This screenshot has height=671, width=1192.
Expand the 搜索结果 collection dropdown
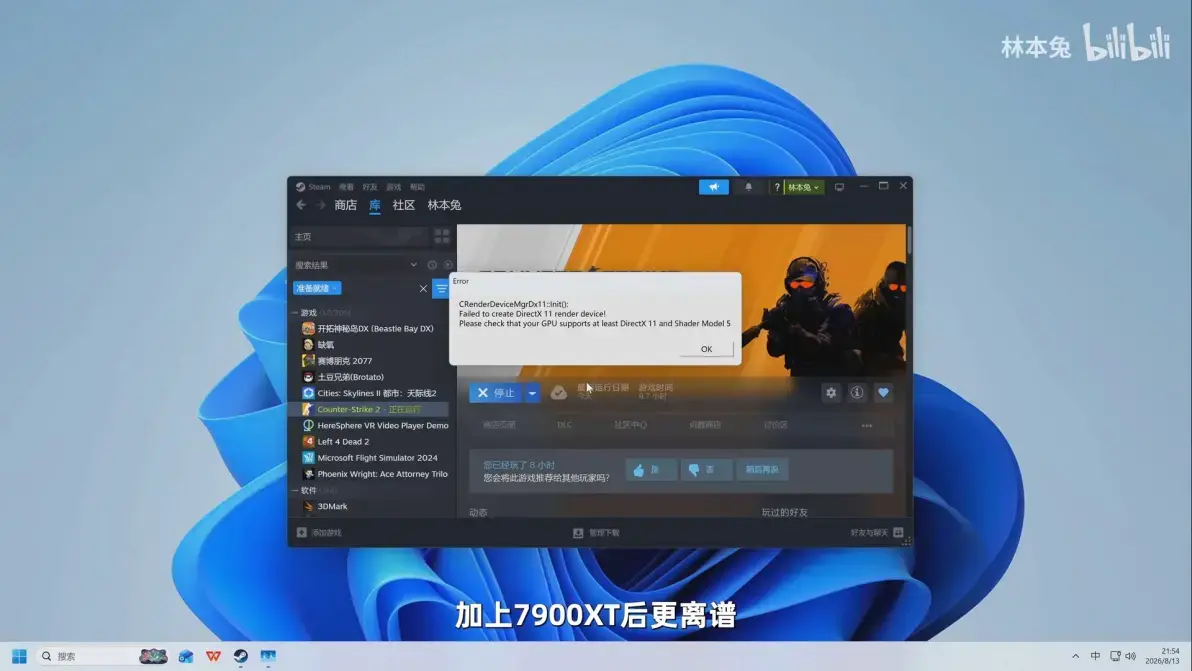coord(414,265)
